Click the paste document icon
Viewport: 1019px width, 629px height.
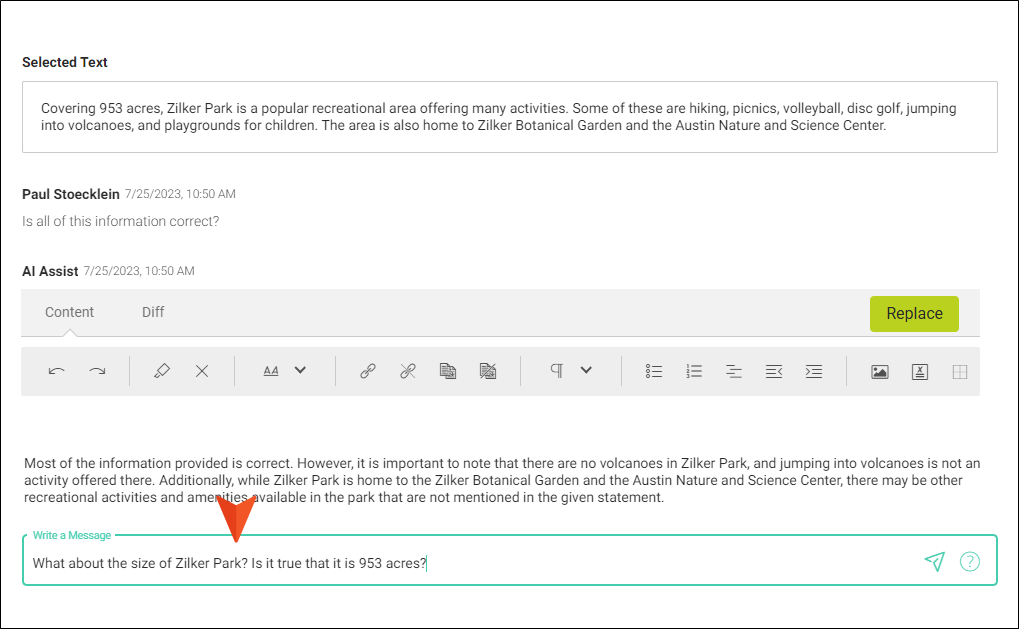pos(448,371)
